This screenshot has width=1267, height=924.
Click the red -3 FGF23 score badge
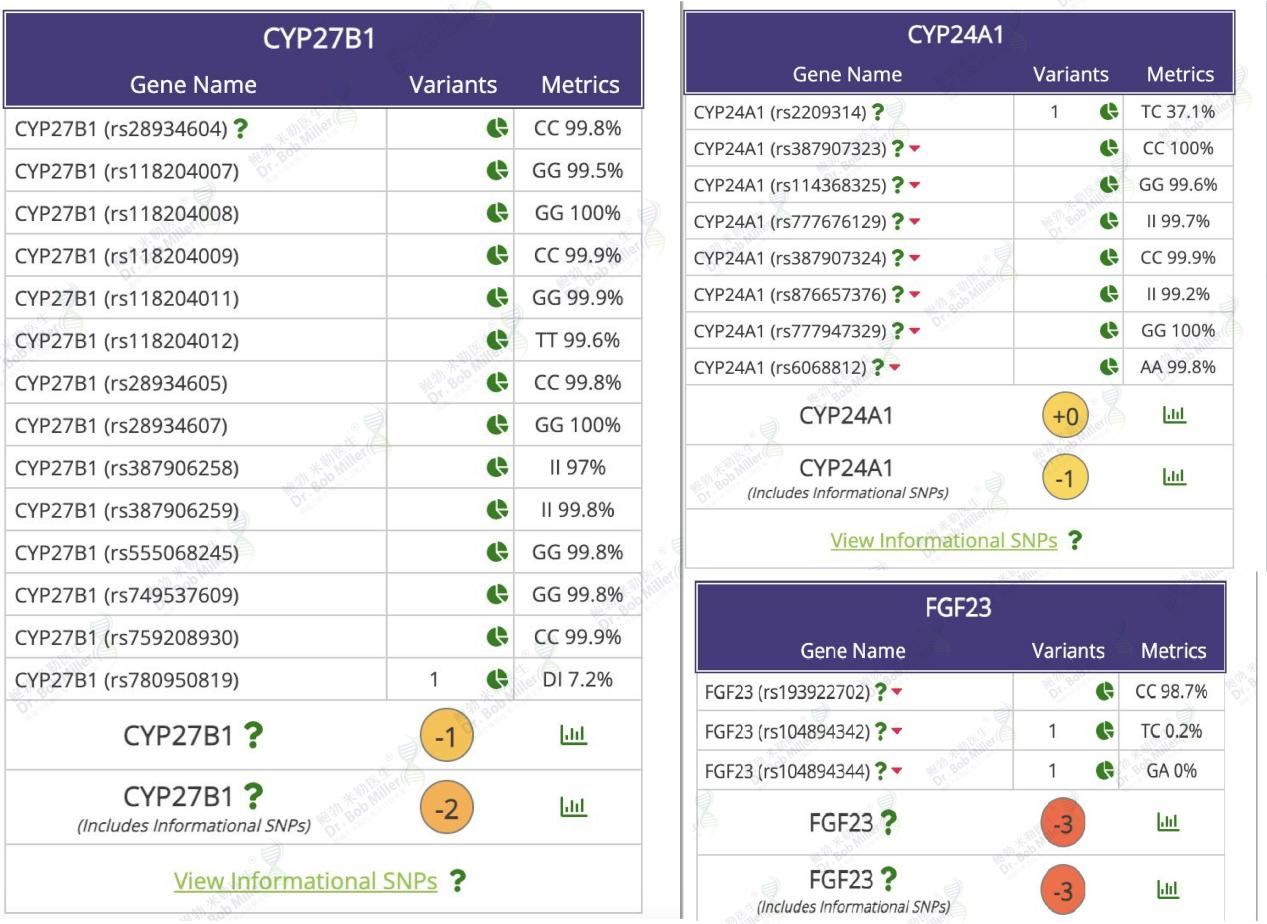pos(1065,824)
